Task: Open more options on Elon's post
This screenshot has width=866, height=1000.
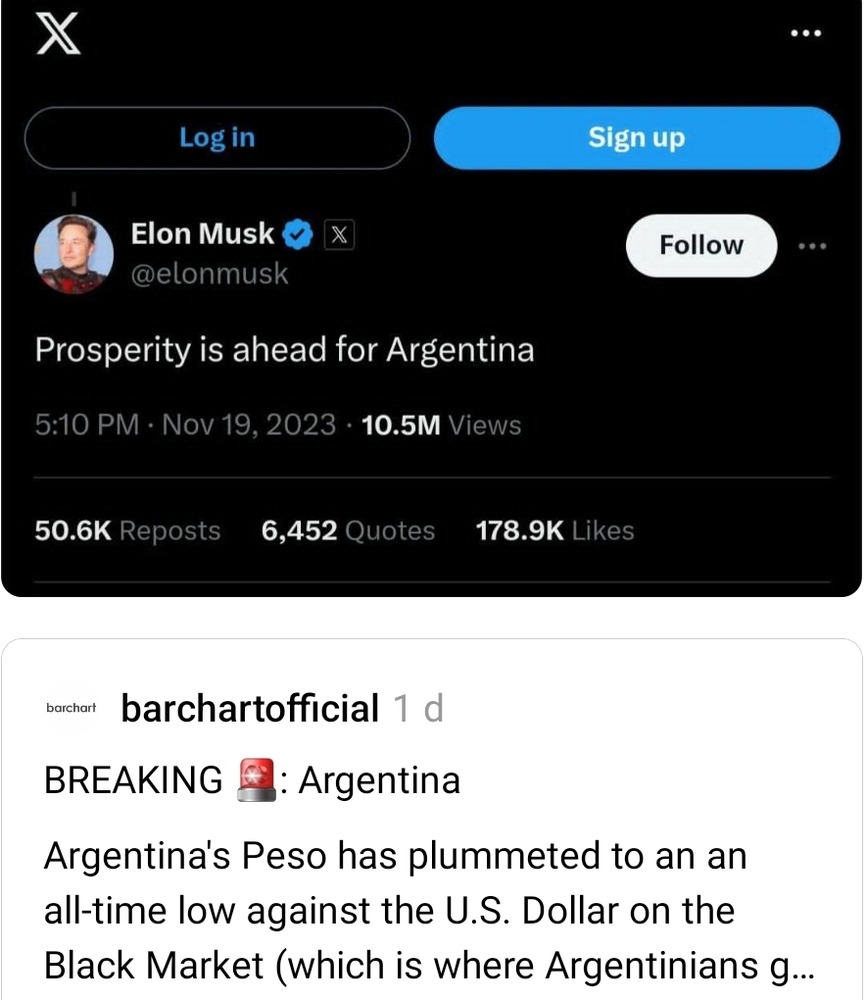Action: pos(813,245)
